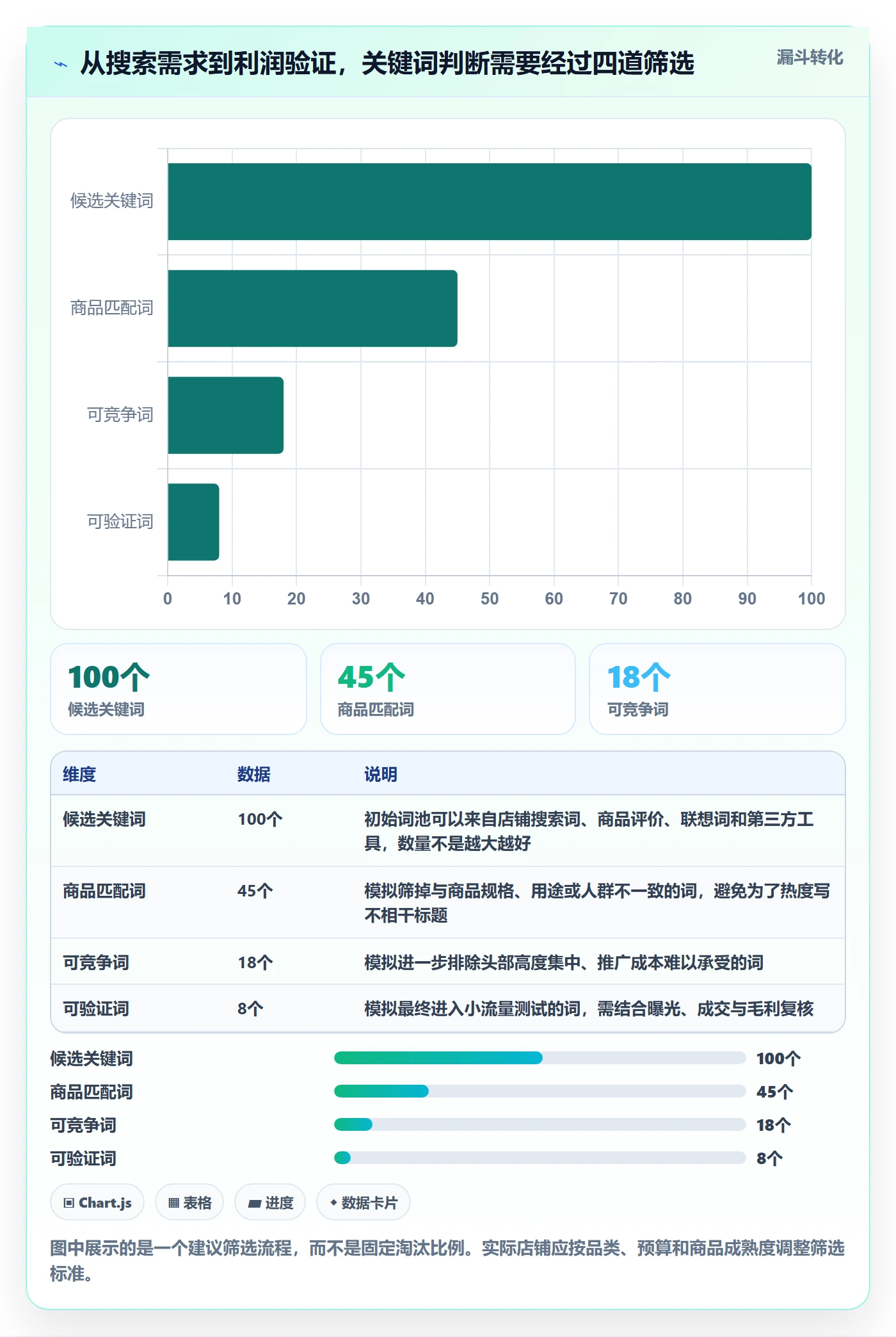Click the 18个 value in the table
The width and height of the screenshot is (896, 1337).
coord(255,962)
